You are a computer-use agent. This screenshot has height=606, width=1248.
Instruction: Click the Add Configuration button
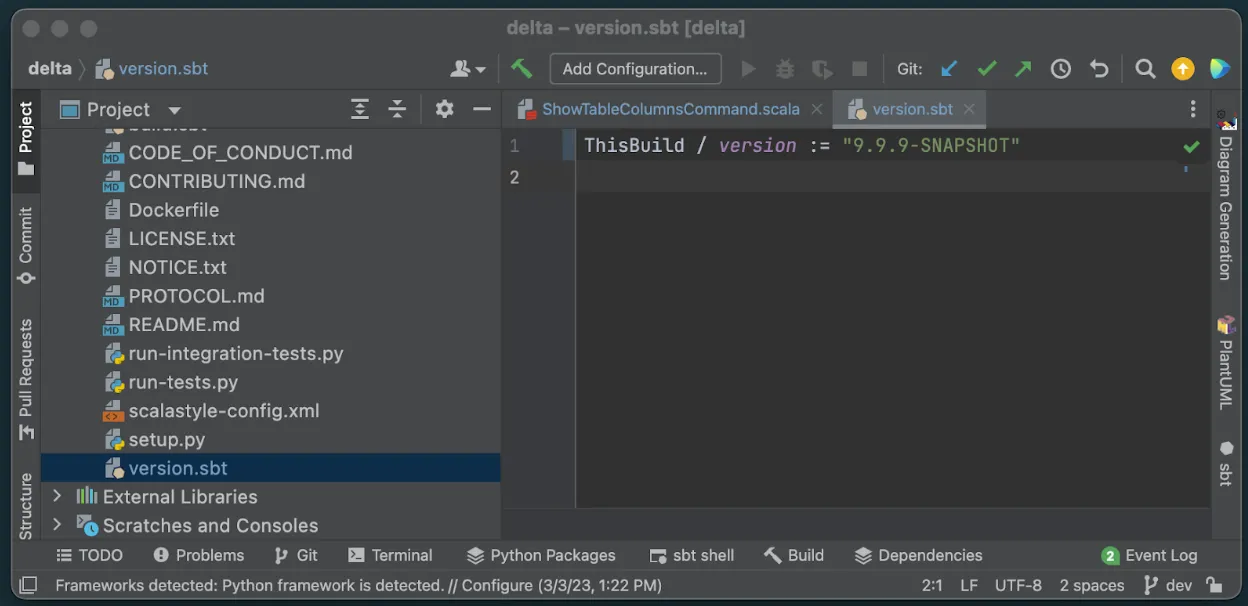click(634, 69)
